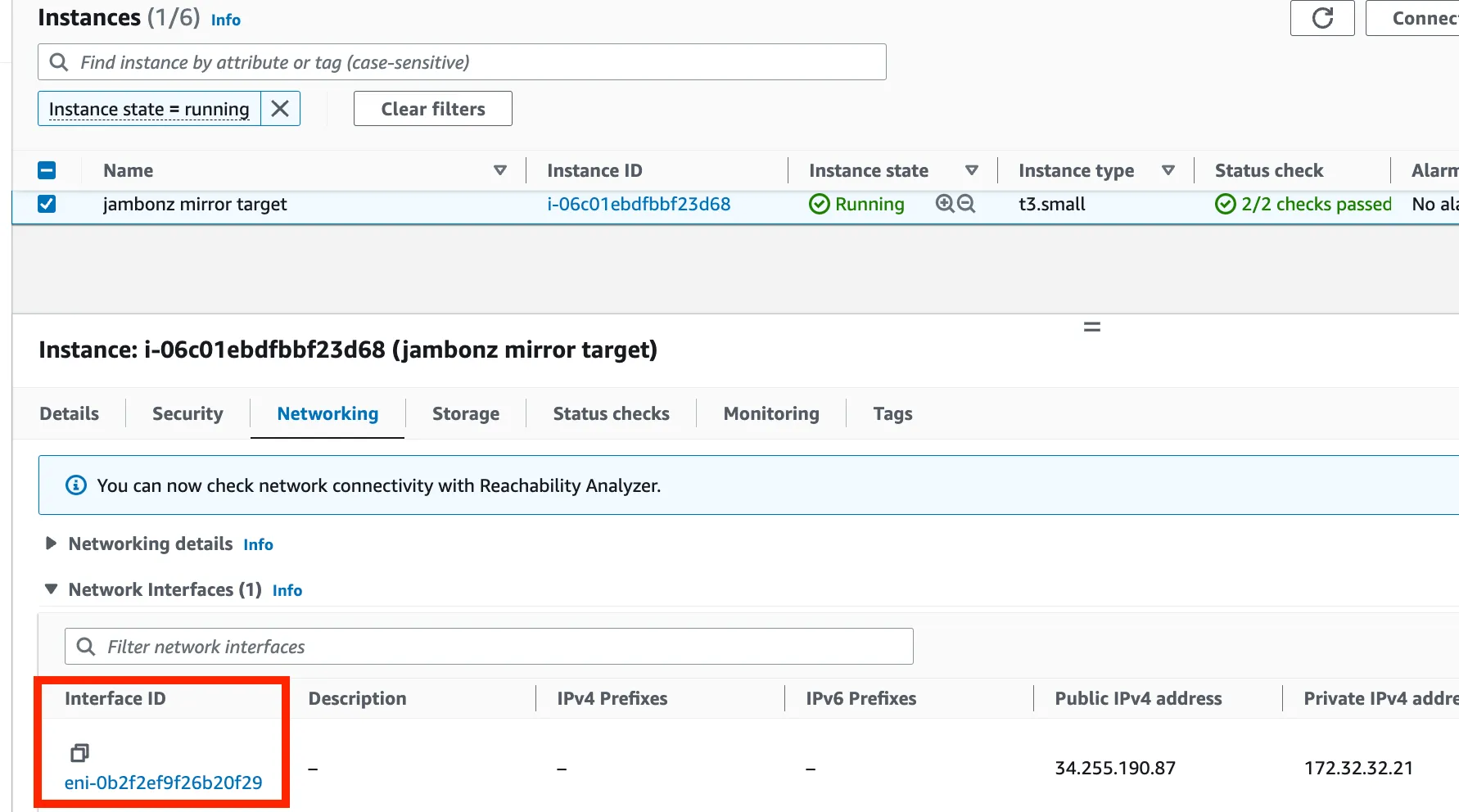Click Info link beside Network Interfaces

287,590
